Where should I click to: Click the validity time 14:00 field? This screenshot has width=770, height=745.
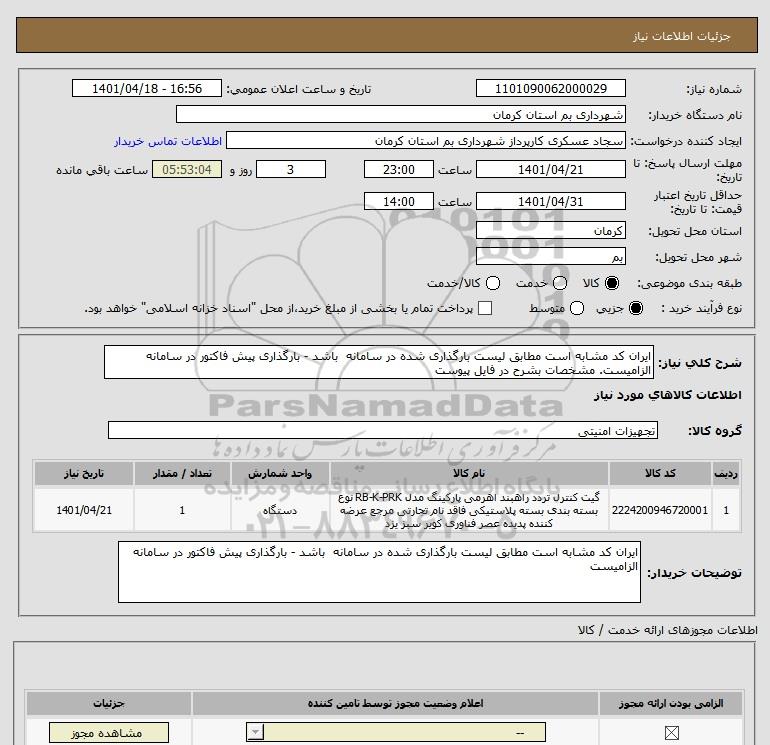(x=399, y=201)
